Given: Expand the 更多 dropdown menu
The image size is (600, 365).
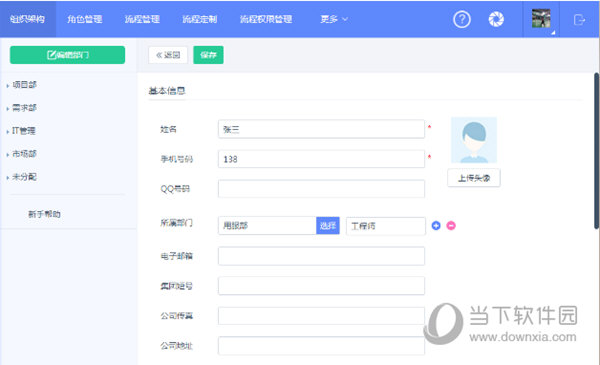Looking at the screenshot, I should 334,19.
